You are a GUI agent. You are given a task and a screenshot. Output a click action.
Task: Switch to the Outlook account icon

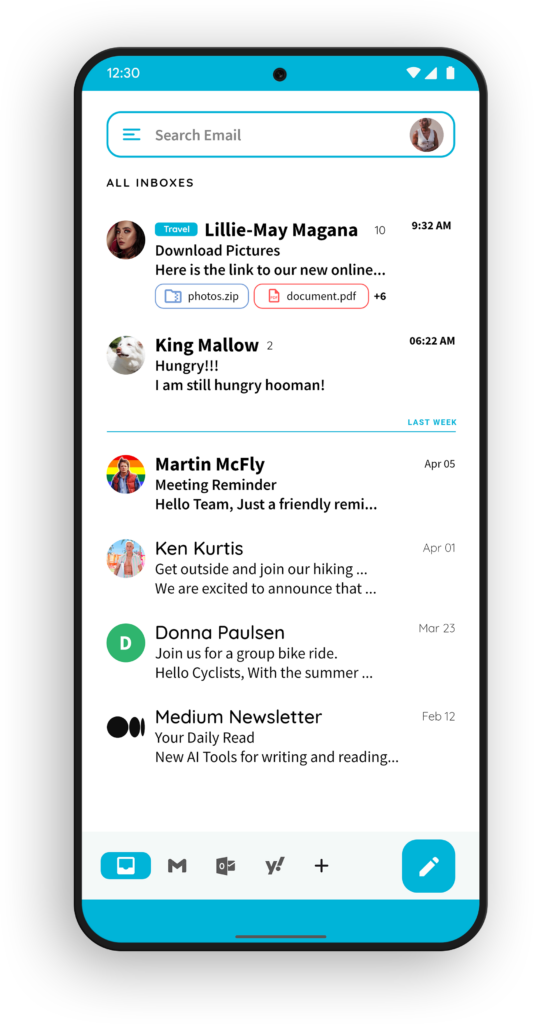[x=226, y=866]
